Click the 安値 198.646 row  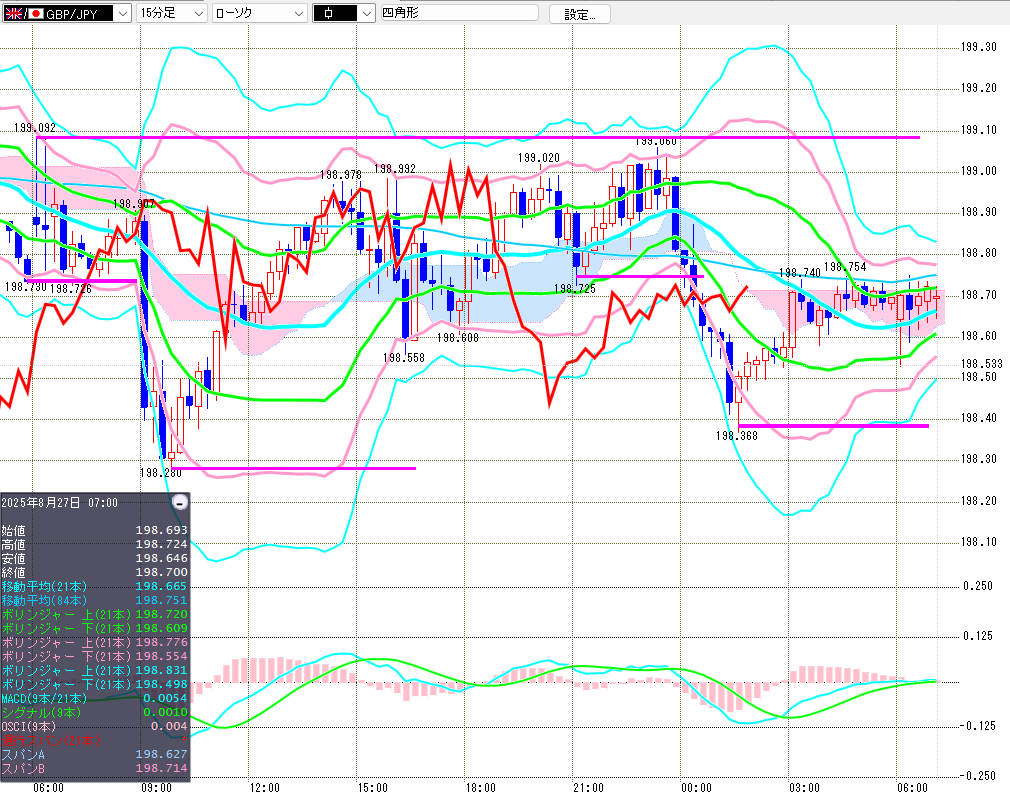tap(95, 559)
